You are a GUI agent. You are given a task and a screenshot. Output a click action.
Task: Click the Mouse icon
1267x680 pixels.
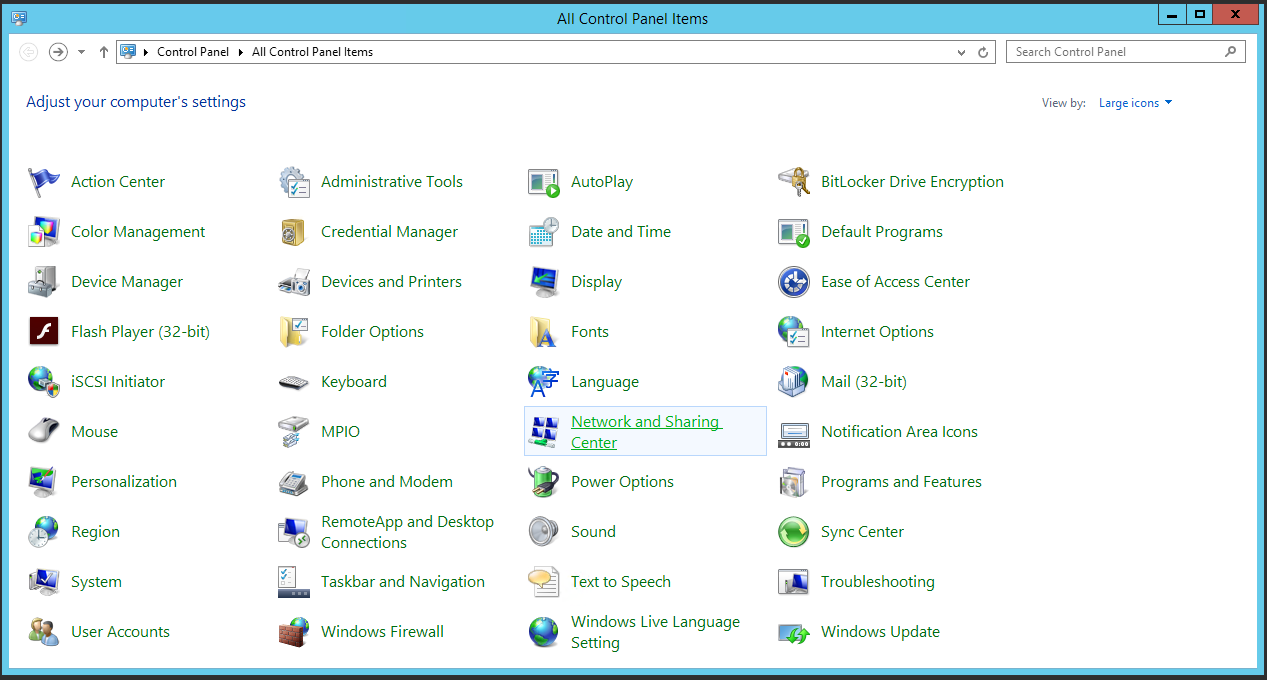pos(44,432)
